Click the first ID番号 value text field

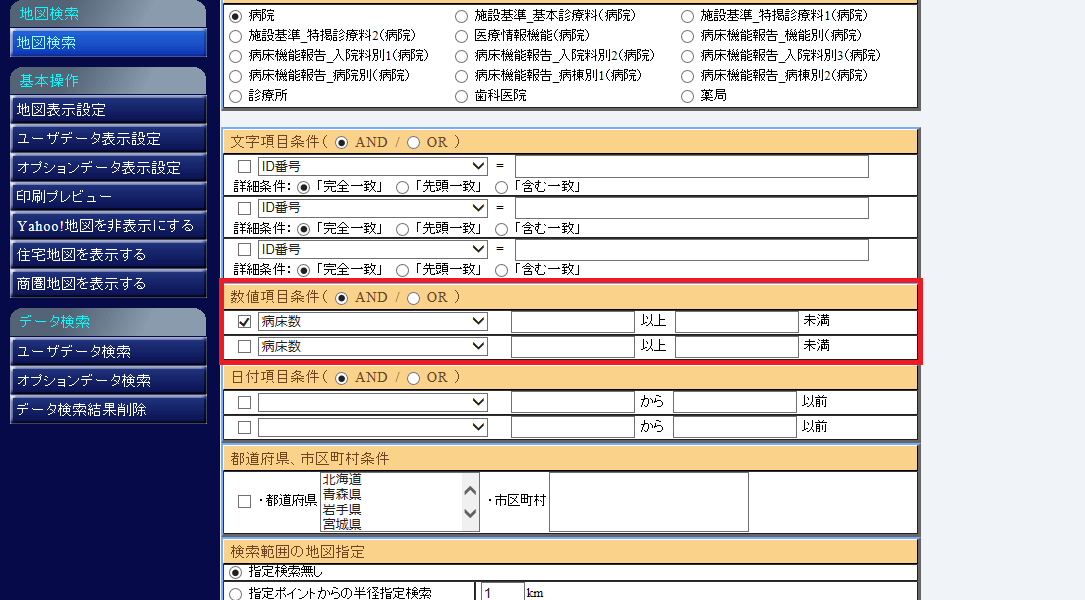692,167
